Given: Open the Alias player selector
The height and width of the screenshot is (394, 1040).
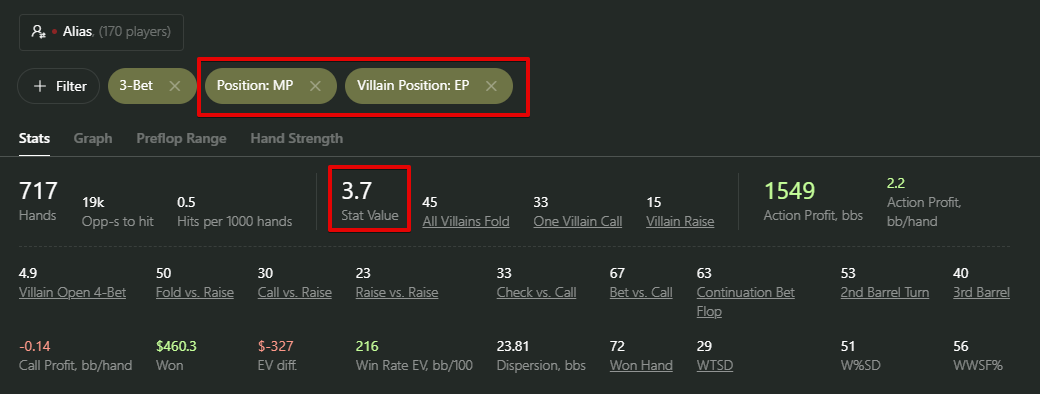Looking at the screenshot, I should 101,32.
